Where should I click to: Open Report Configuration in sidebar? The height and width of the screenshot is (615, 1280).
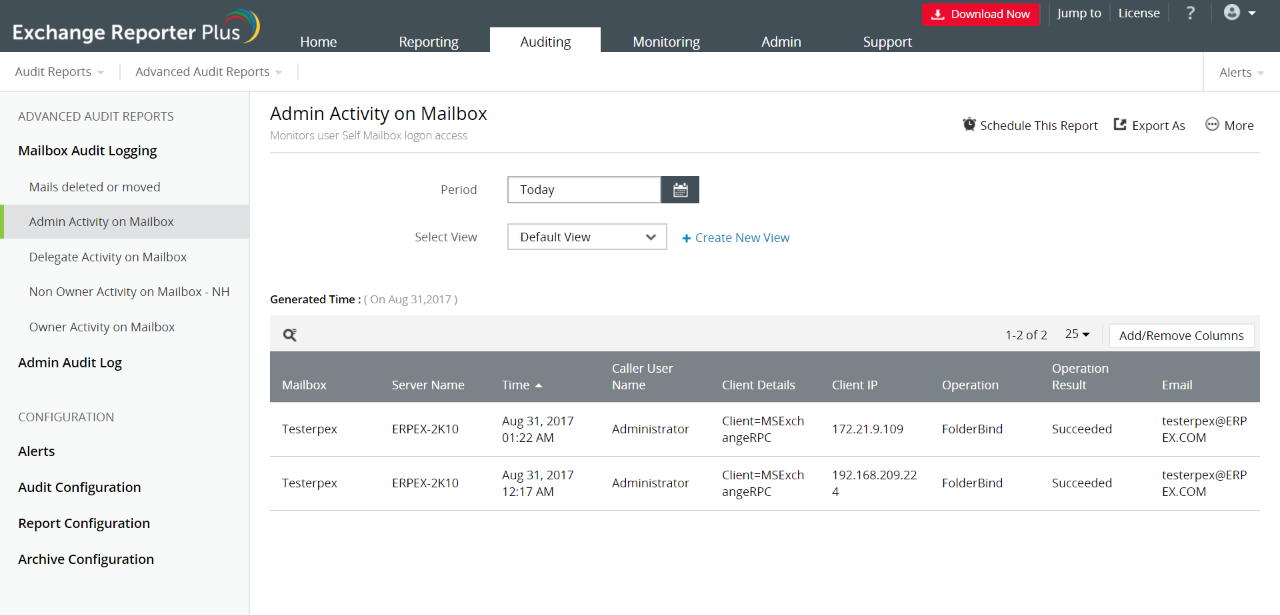click(84, 523)
